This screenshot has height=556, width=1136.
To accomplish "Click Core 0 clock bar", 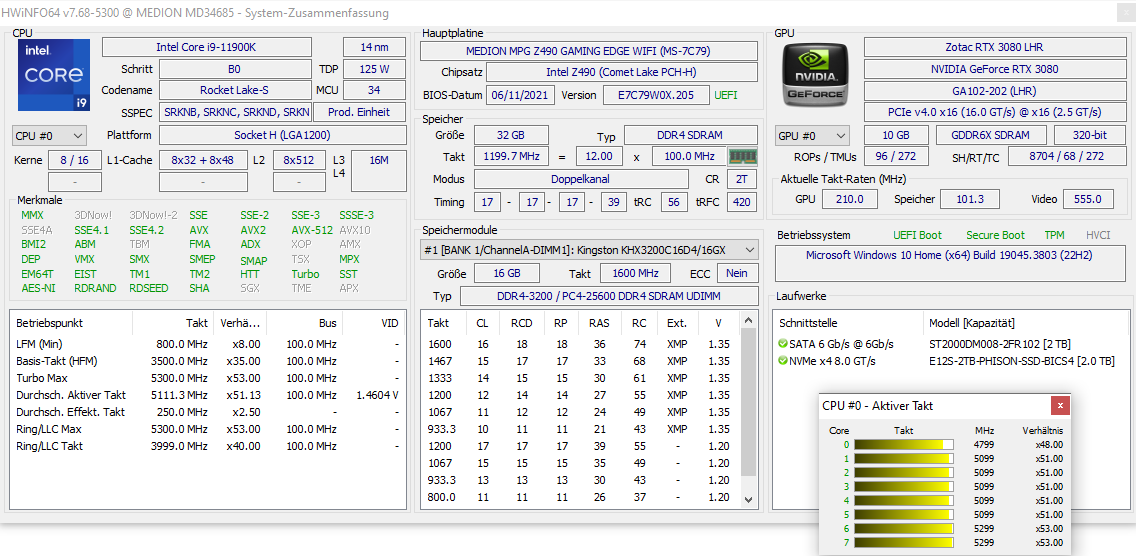I will coord(903,445).
